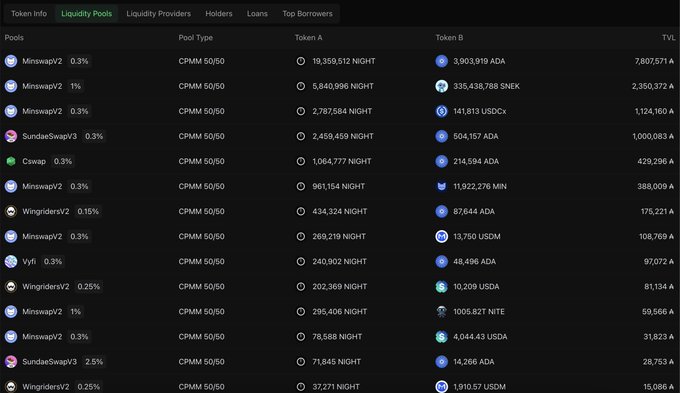Select the Liquidity Pools tab

[86, 13]
